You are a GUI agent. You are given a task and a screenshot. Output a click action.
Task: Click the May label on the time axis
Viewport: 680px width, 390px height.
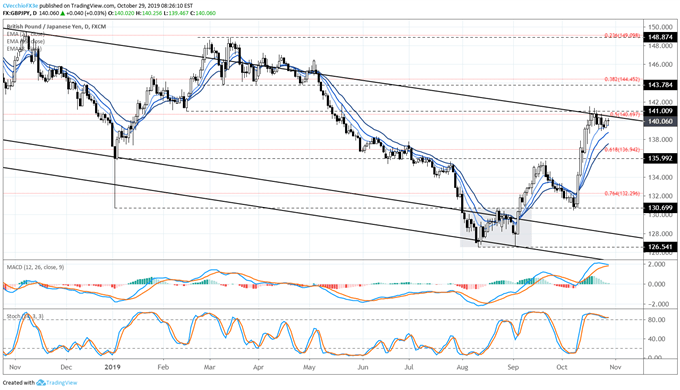coord(309,367)
